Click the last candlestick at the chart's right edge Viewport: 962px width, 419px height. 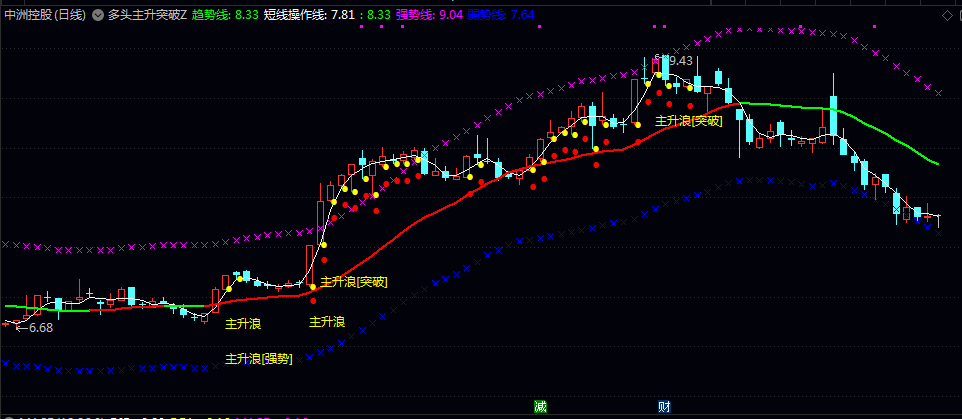click(938, 217)
